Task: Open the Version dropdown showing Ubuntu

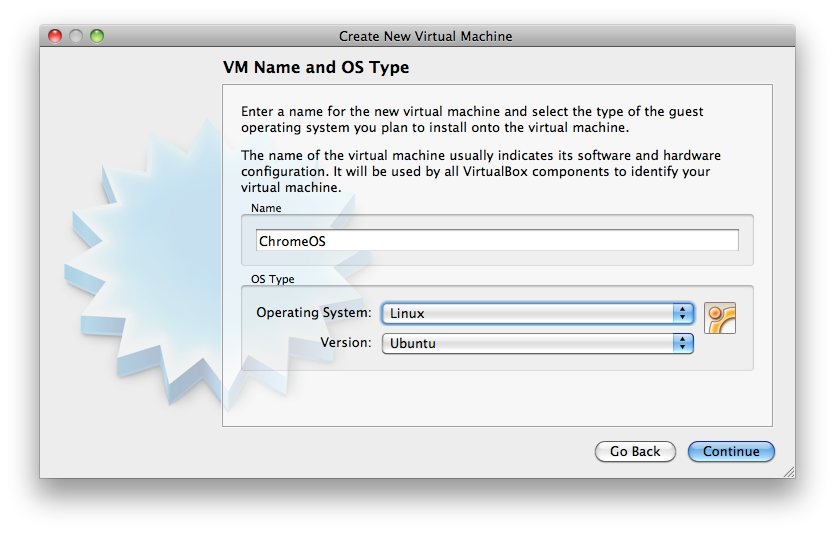Action: (x=528, y=343)
